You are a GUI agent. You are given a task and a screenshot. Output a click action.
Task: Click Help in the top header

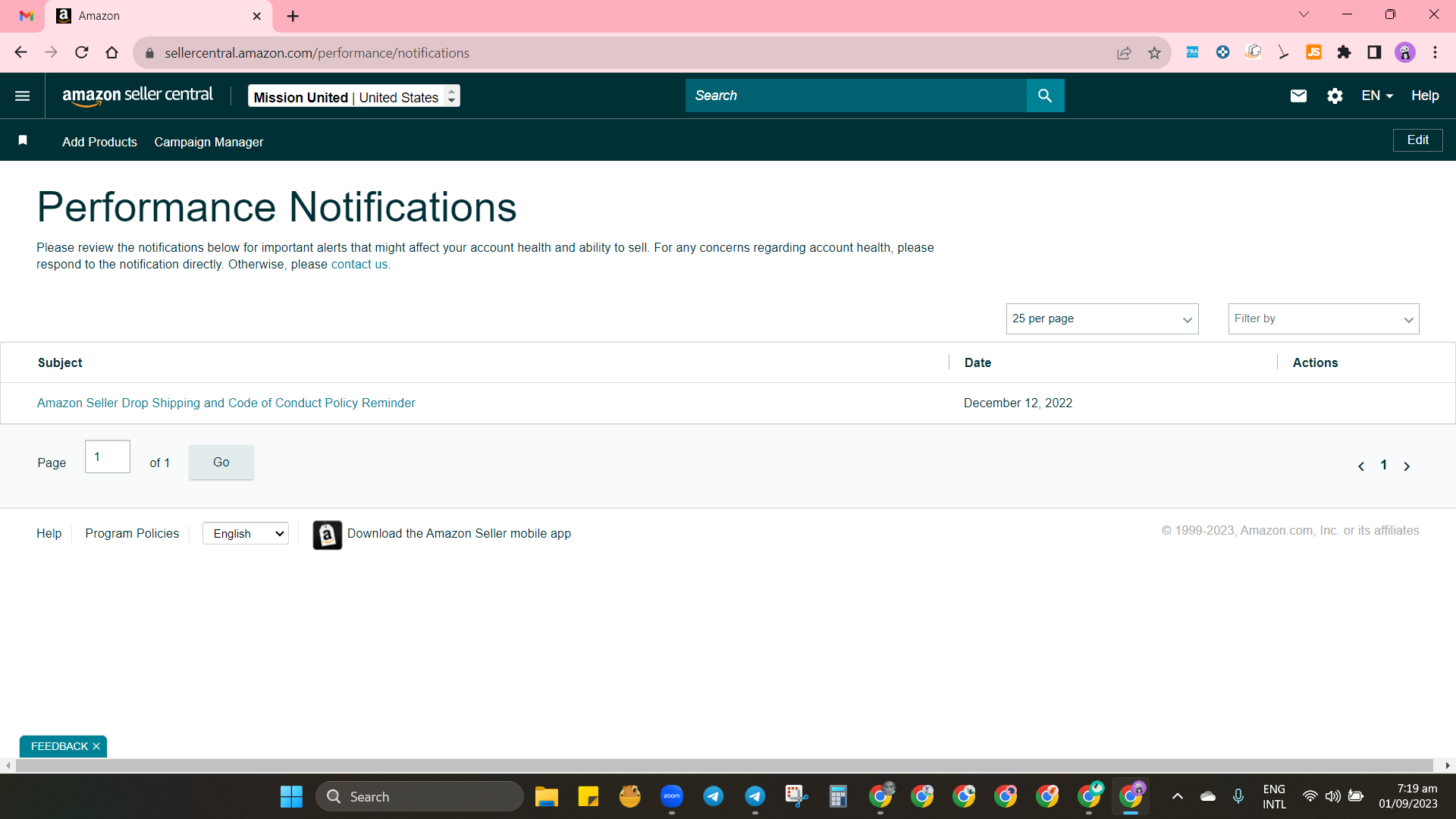point(1425,96)
